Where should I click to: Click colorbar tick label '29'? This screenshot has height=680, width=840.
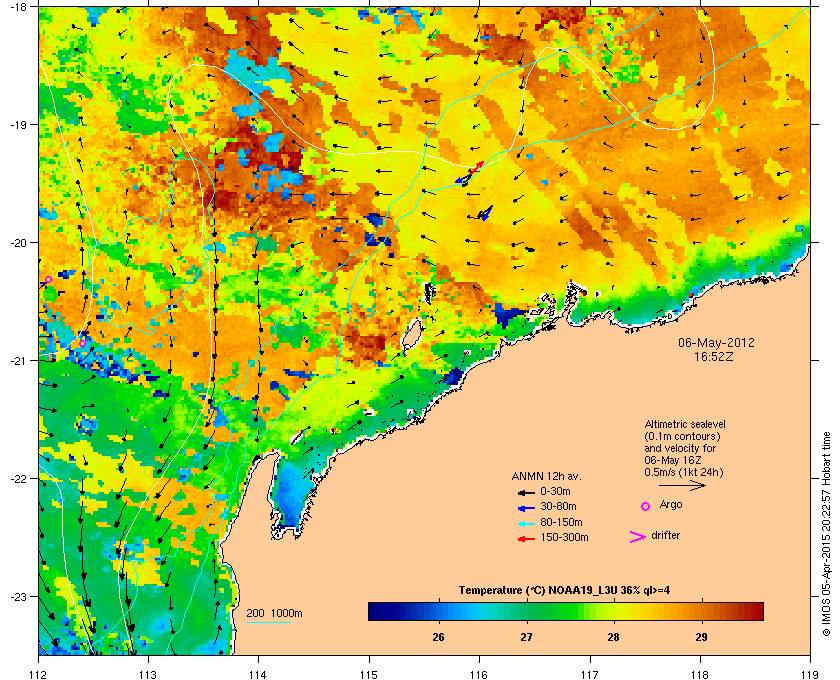[701, 637]
